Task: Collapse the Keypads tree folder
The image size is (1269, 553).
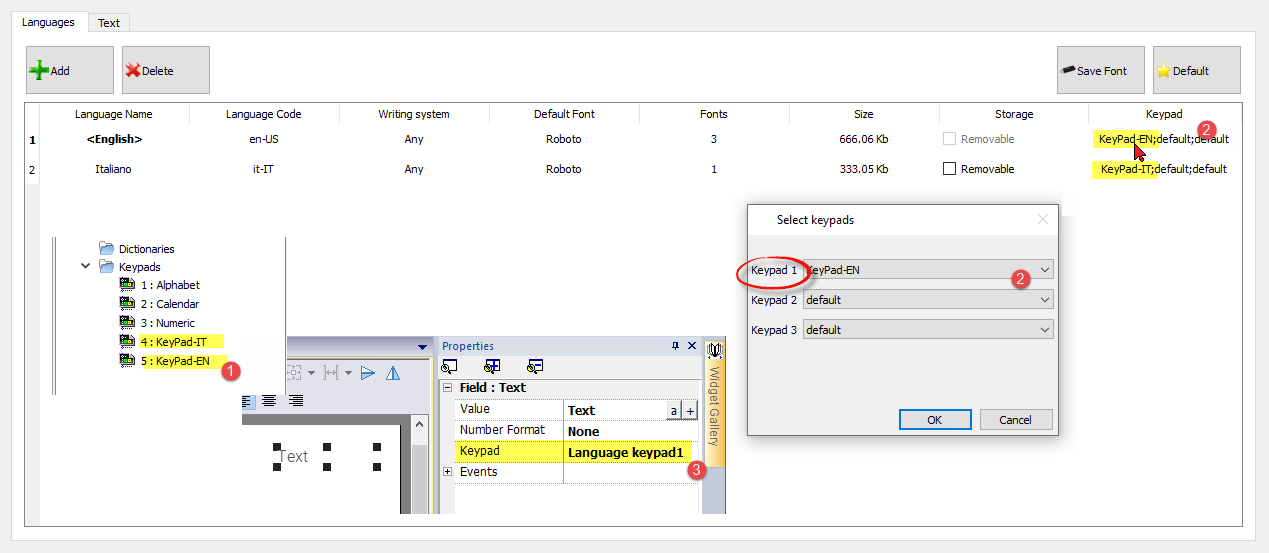Action: (x=85, y=267)
